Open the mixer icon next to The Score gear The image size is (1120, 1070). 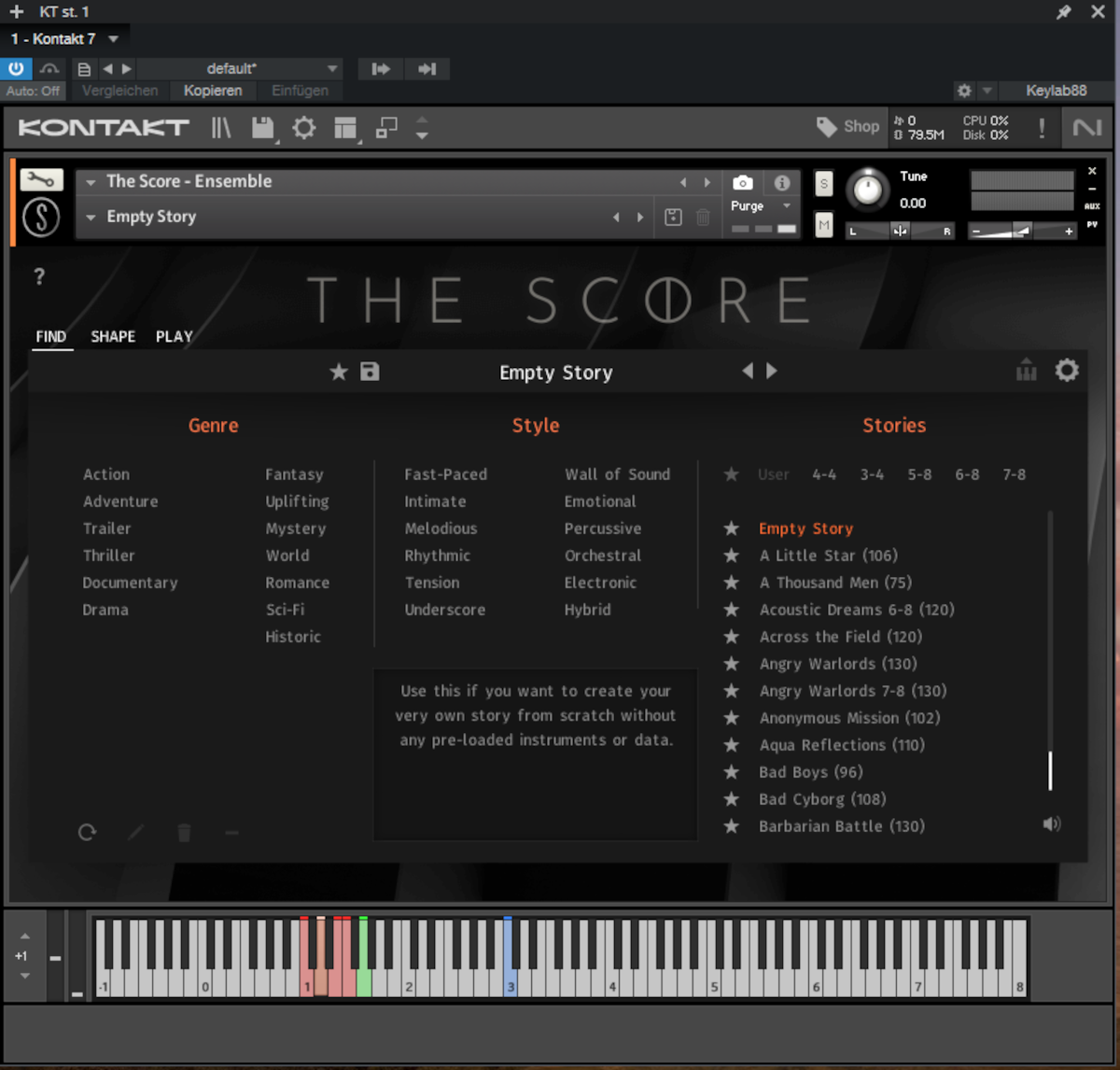tap(1026, 370)
